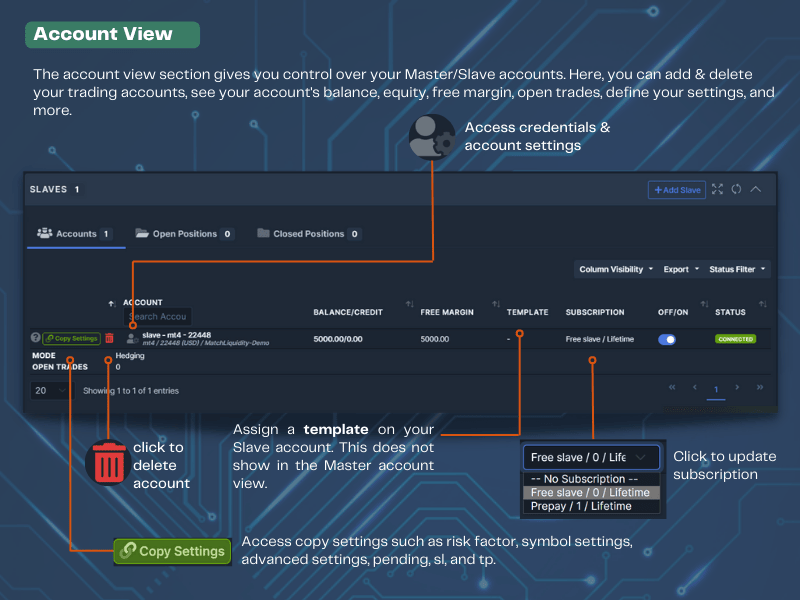Collapse the Slaves panel with chevron
Image resolution: width=800 pixels, height=600 pixels.
click(756, 189)
